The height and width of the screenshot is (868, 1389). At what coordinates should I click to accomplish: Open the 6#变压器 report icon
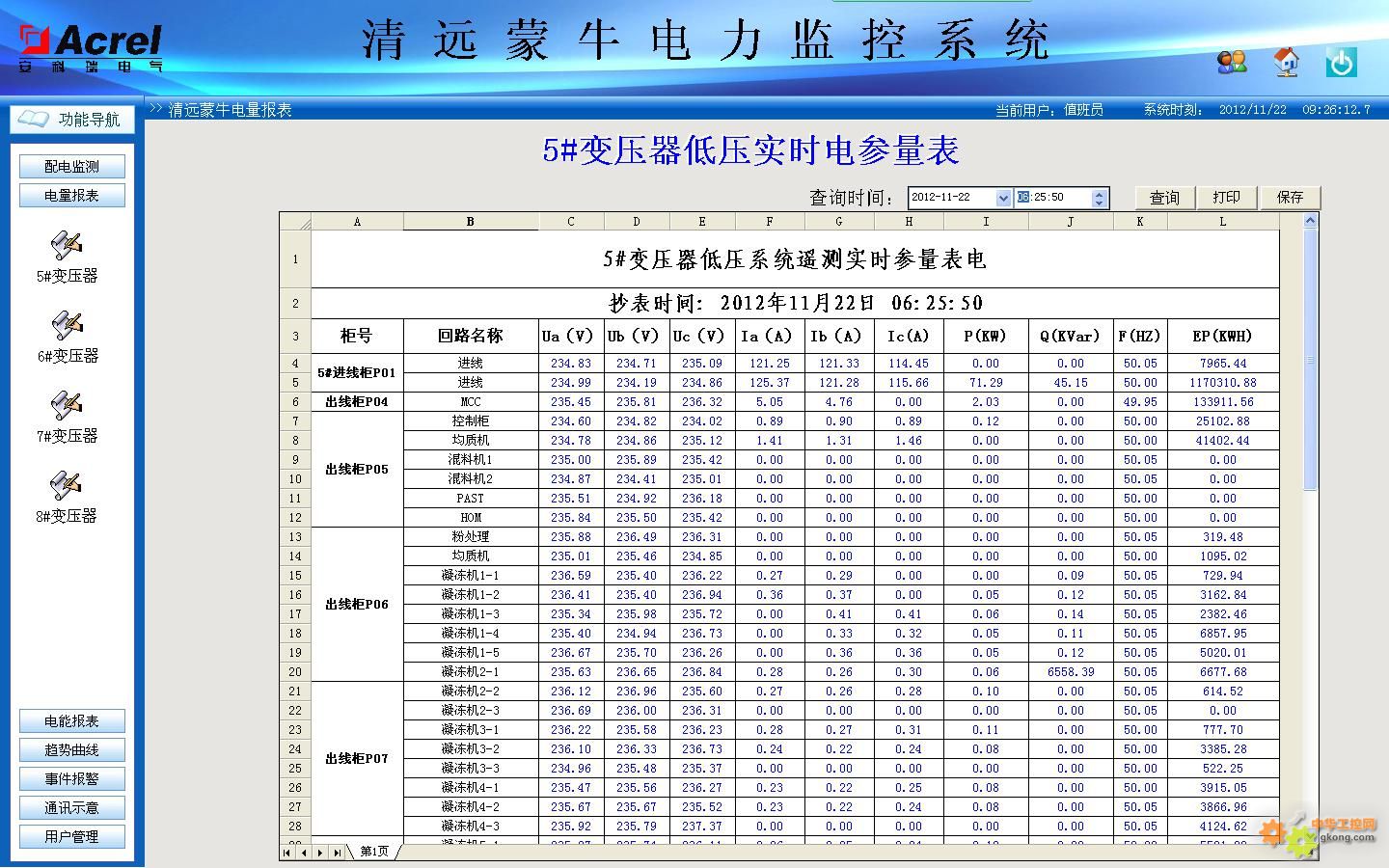[67, 326]
